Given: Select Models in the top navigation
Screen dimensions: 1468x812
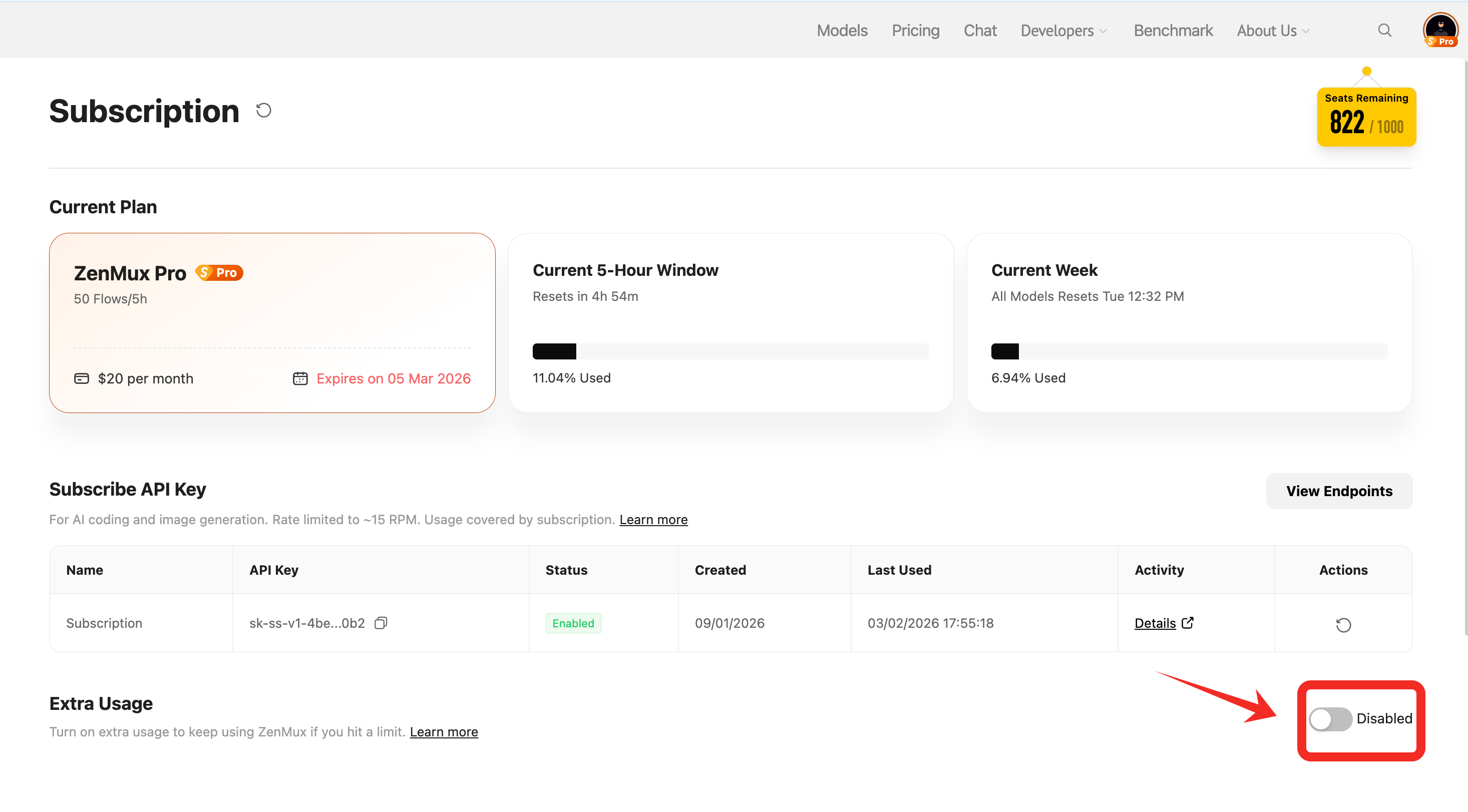Looking at the screenshot, I should click(x=842, y=30).
